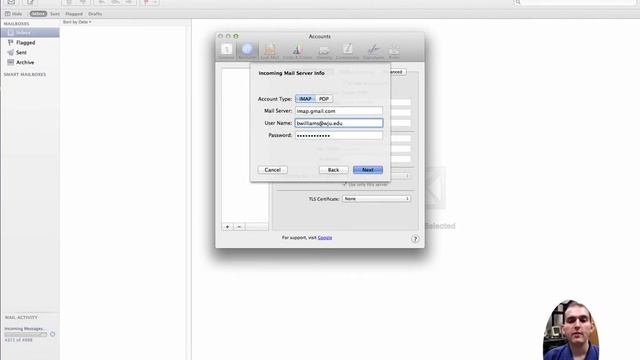Open the TLS Certificate dropdown
Screen dimensions: 640x360
(x=376, y=198)
